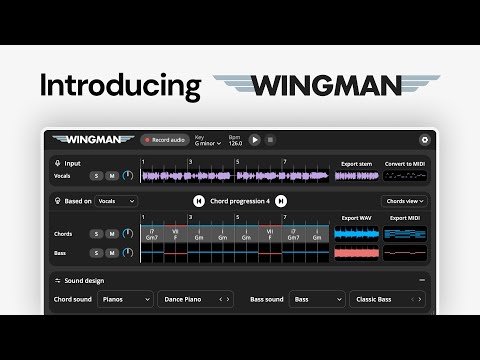480x360 pixels.
Task: Click the Bass volume knob
Action: point(128,253)
